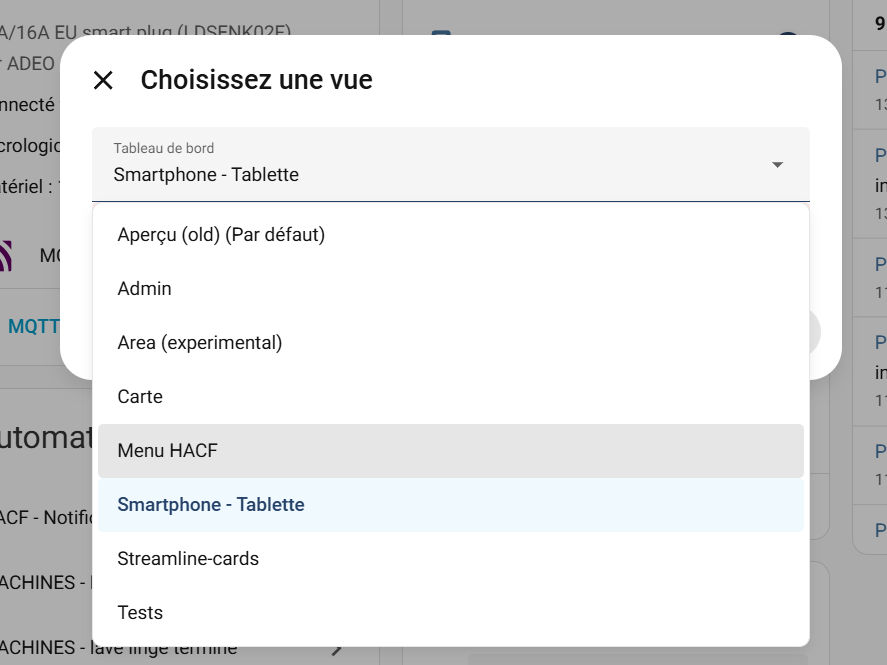Select the Carte dashboard entry
Screen dimensions: 887x665
tap(140, 397)
